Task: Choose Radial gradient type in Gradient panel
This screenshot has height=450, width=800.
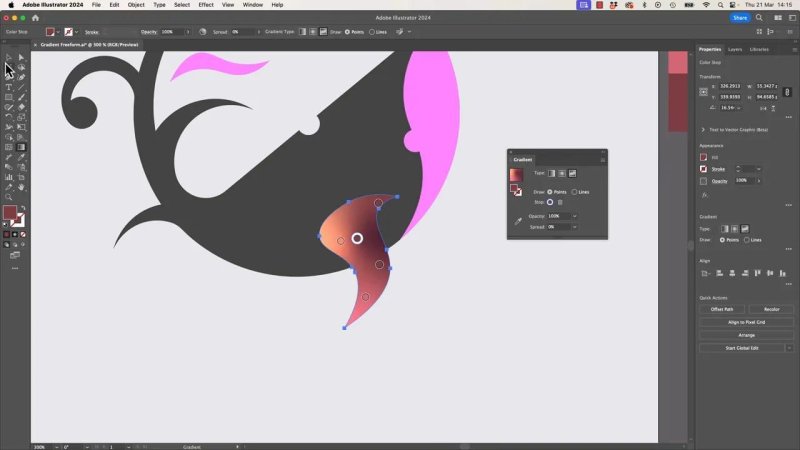Action: (562, 173)
